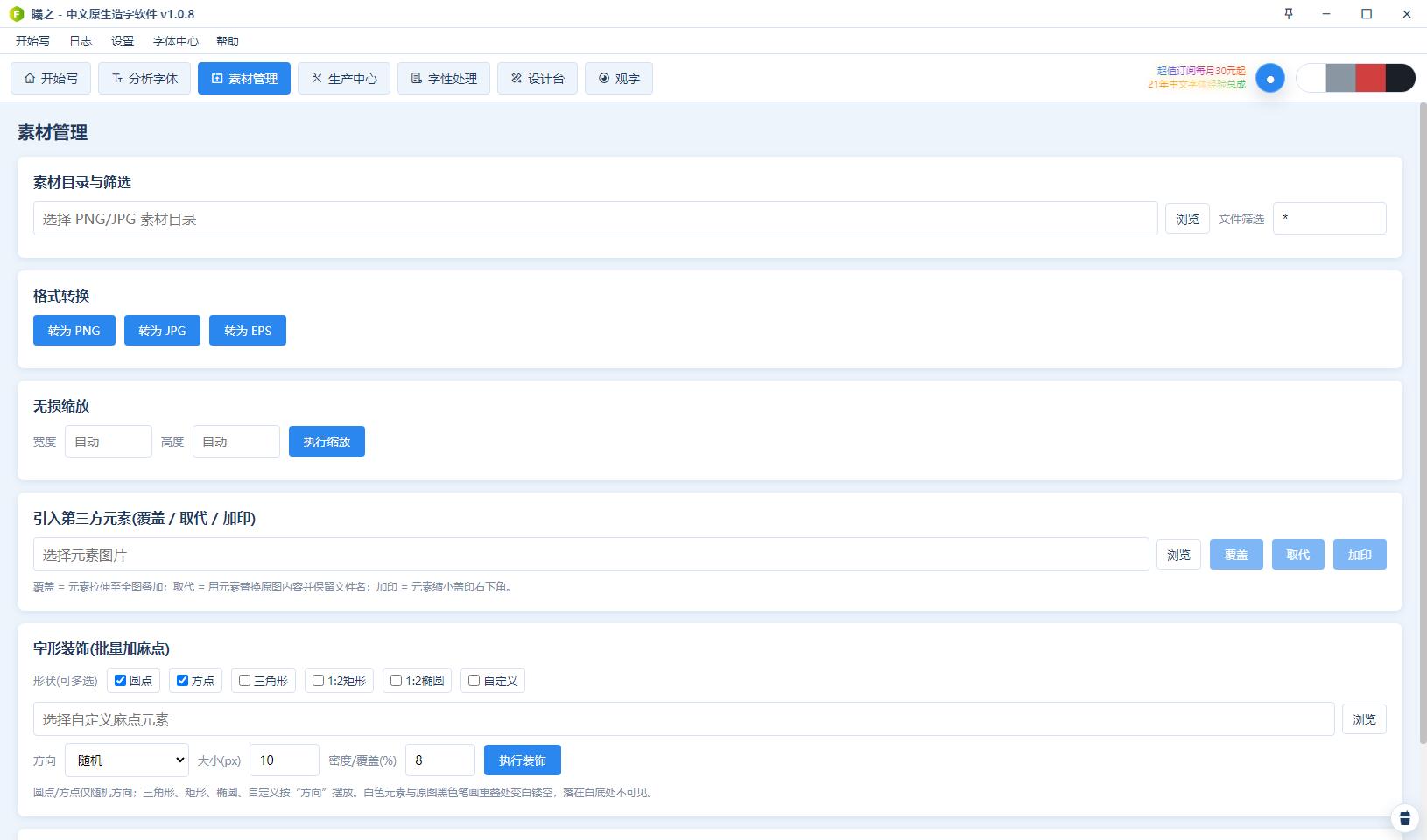Image resolution: width=1427 pixels, height=840 pixels.
Task: Browse for a custom 麻点 element
Action: click(1364, 719)
